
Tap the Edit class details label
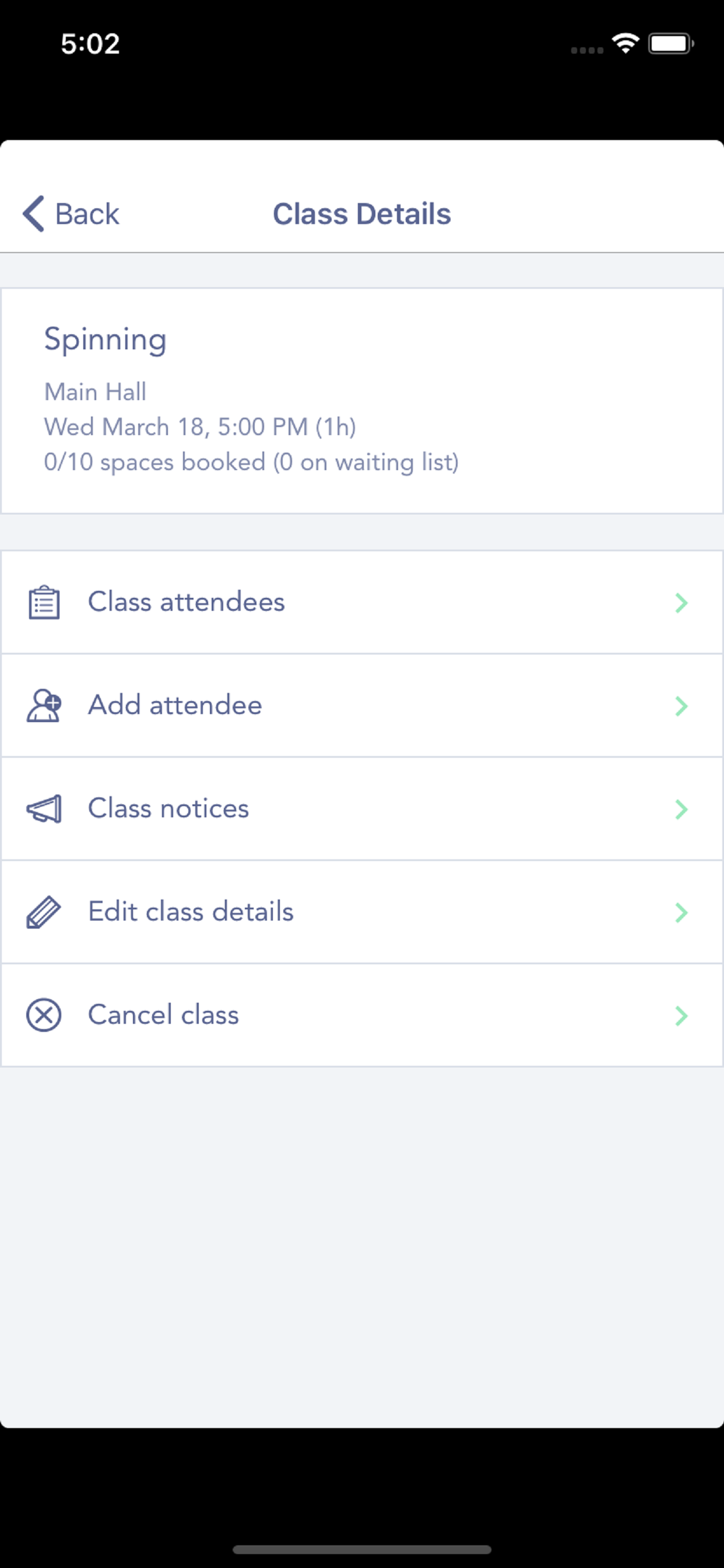tap(191, 911)
